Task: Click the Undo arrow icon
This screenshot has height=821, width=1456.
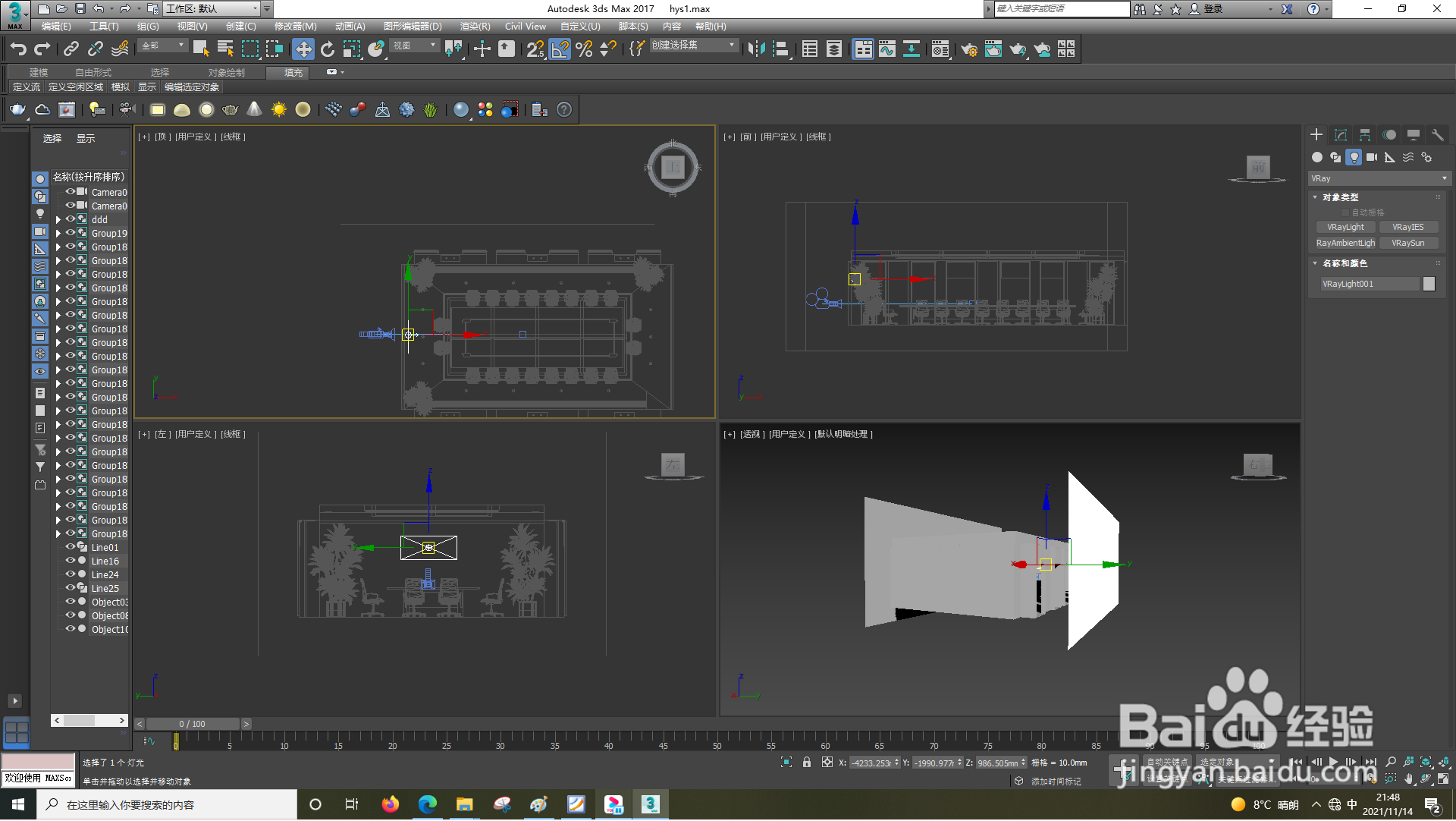Action: click(x=17, y=49)
